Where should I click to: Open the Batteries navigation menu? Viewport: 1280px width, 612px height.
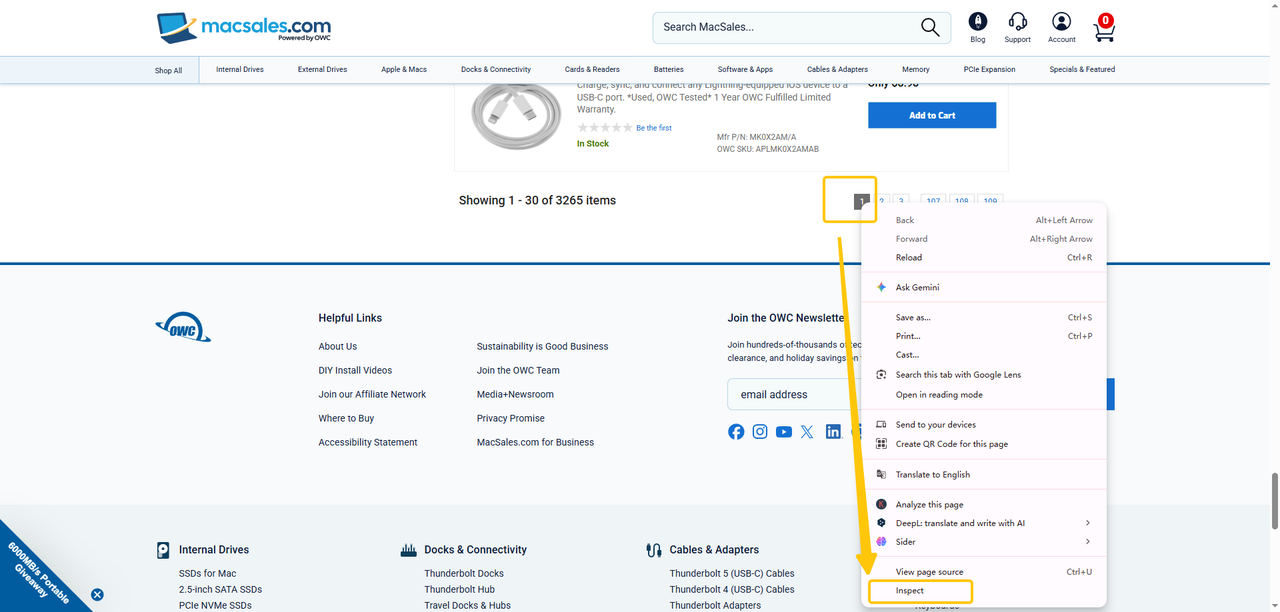click(669, 70)
